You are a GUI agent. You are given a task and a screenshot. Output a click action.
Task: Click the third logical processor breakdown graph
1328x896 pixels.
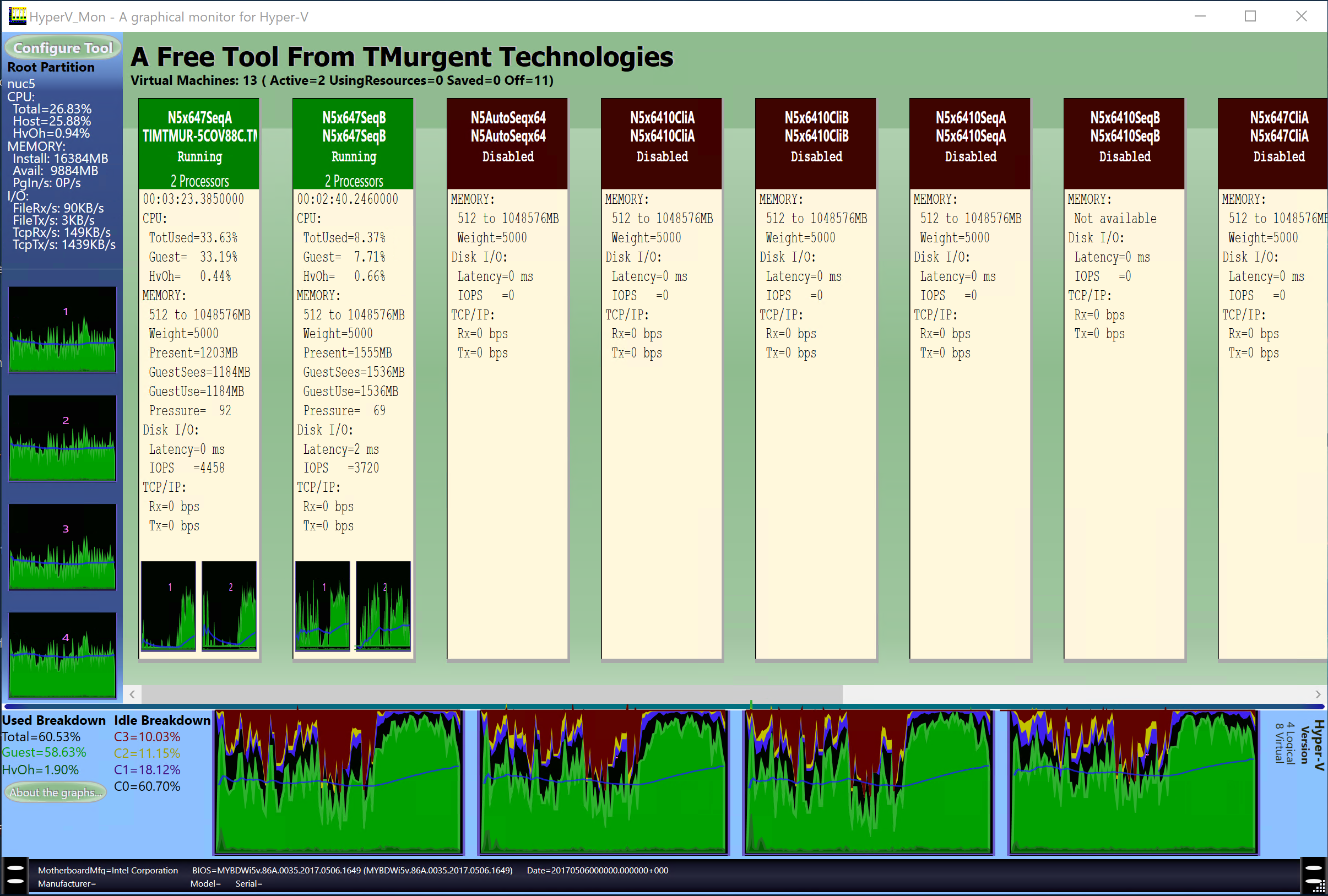click(x=869, y=783)
